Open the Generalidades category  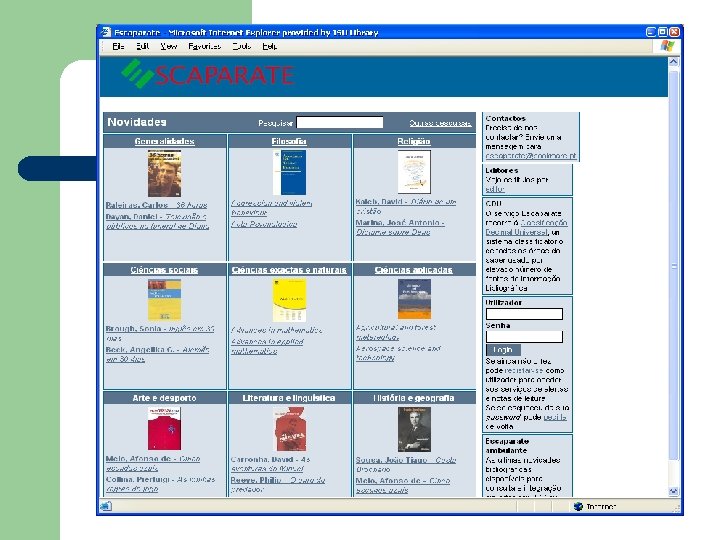click(x=164, y=141)
